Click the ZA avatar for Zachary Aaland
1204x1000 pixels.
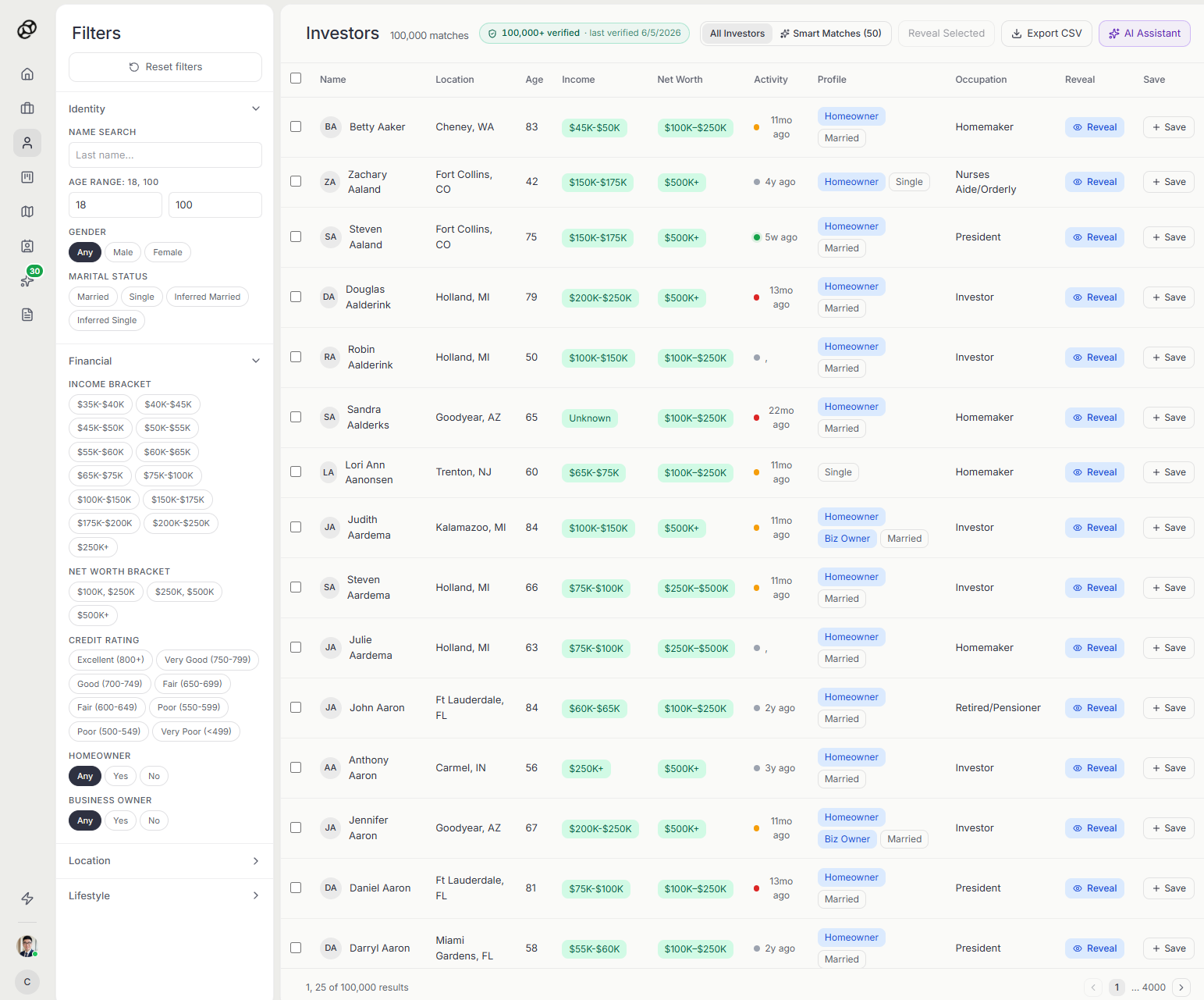tap(330, 182)
